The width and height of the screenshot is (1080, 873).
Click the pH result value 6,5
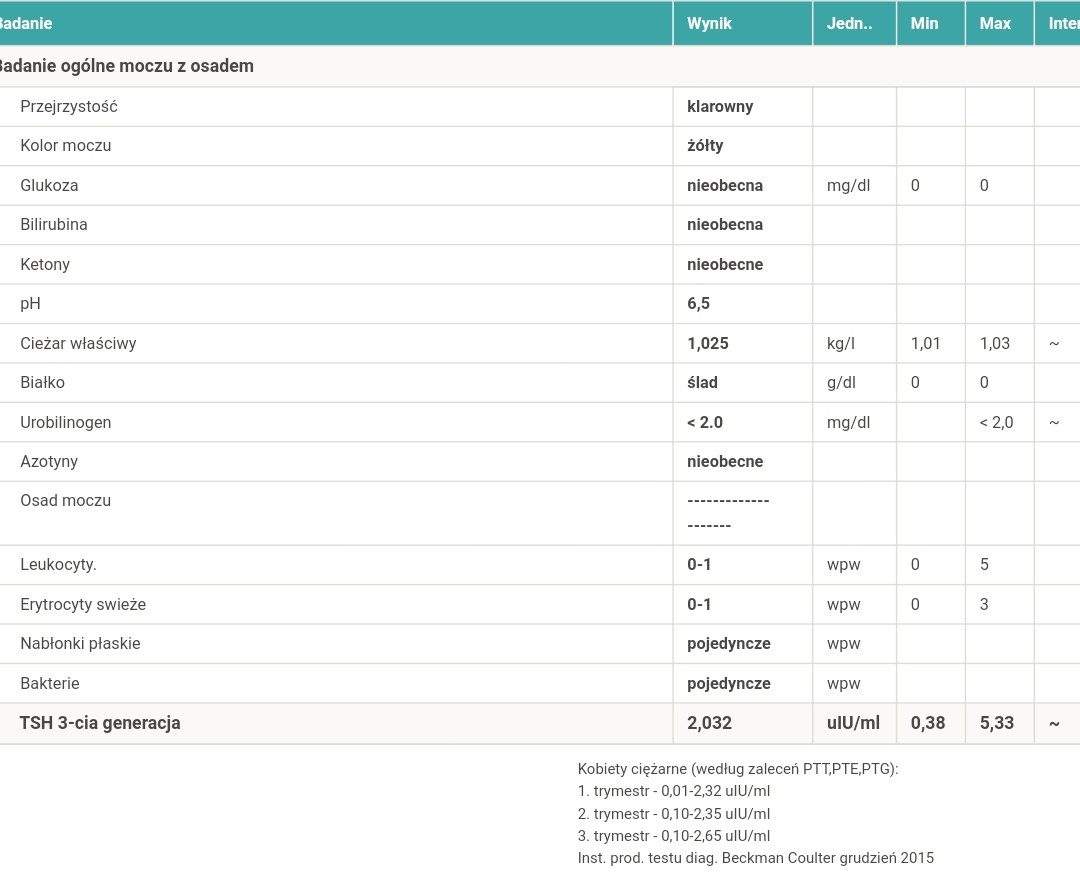[x=698, y=303]
